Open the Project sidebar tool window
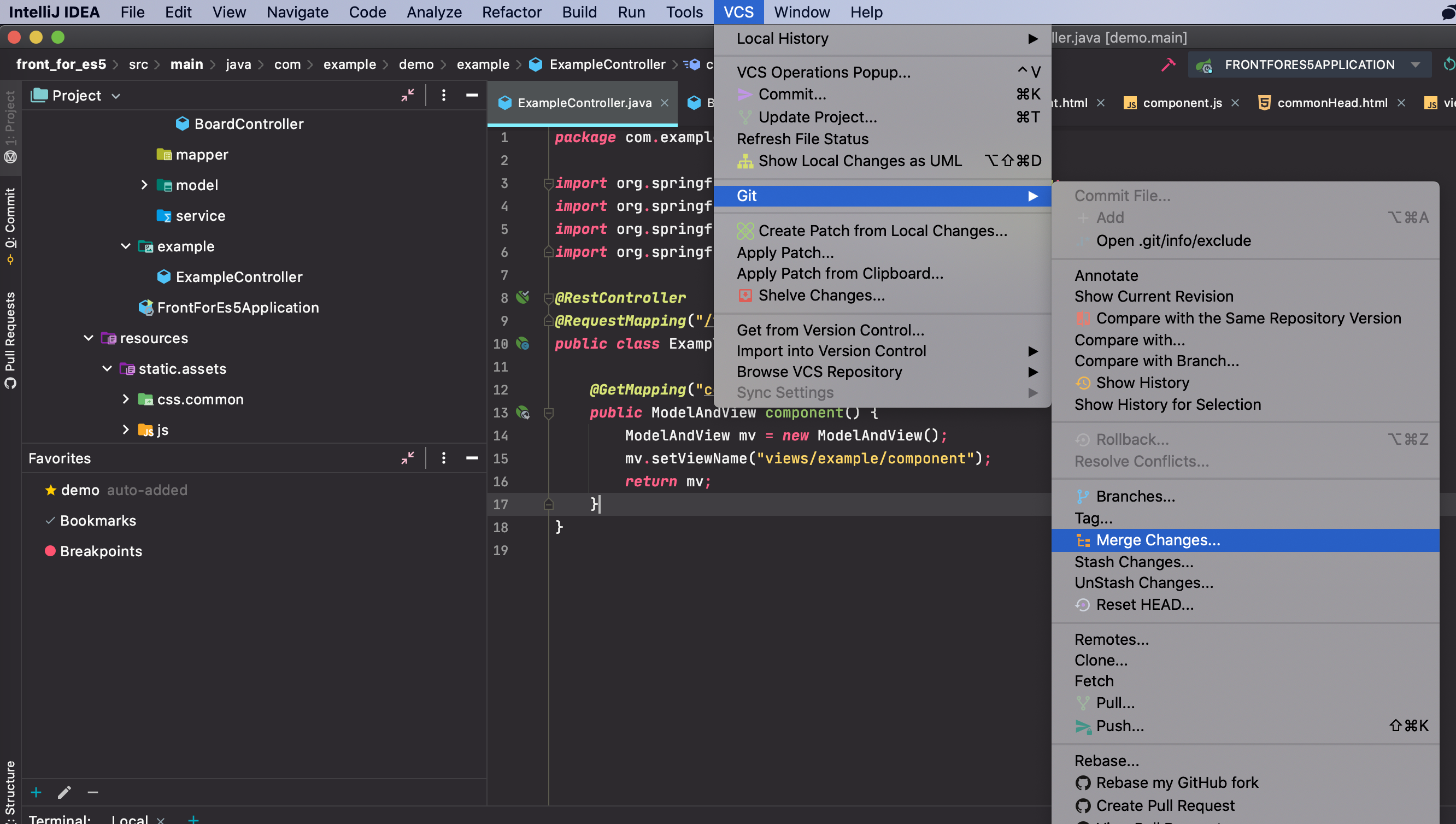Image resolution: width=1456 pixels, height=824 pixels. (x=10, y=127)
